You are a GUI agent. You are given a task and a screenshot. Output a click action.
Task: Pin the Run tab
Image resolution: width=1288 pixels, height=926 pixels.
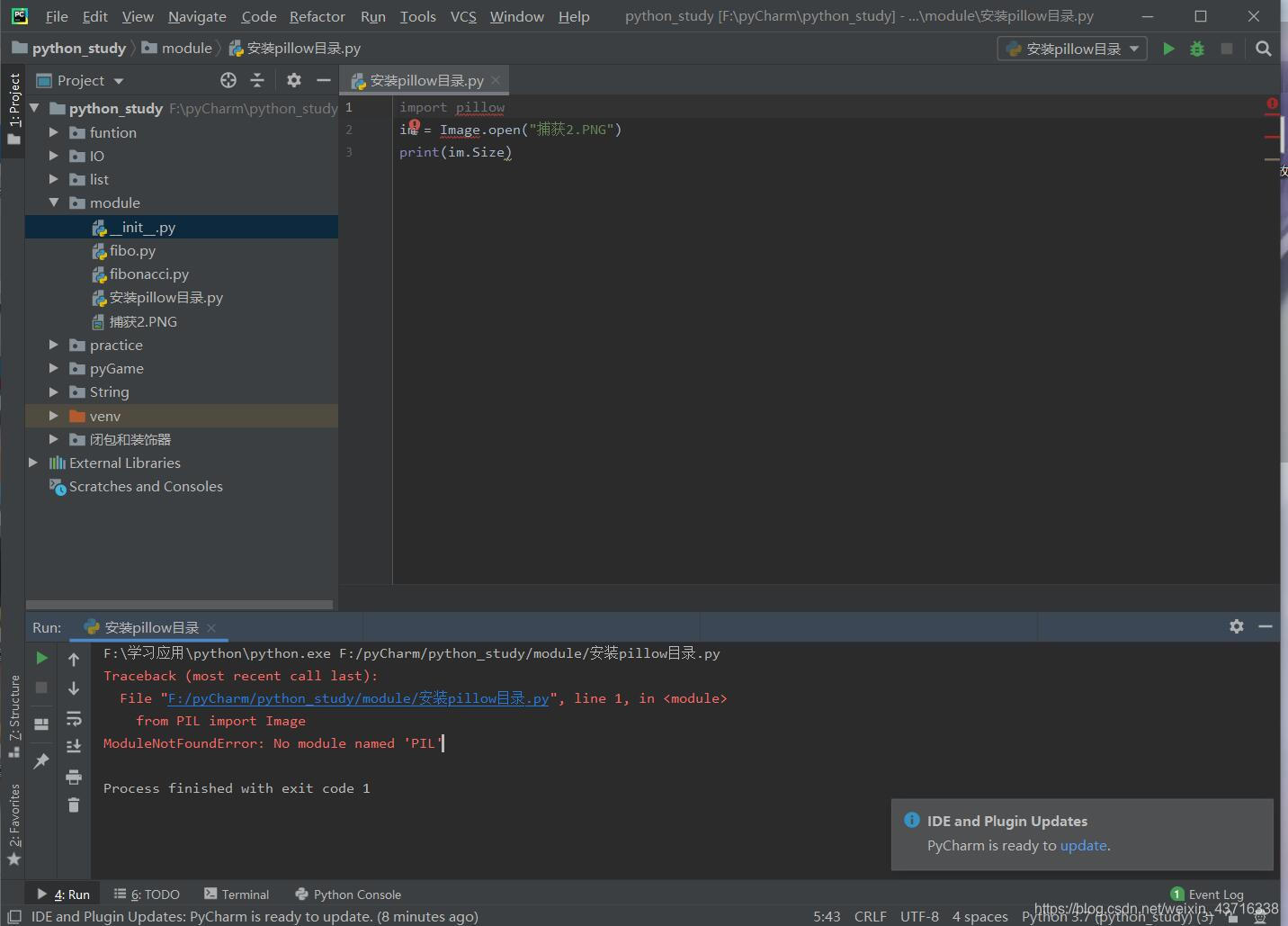coord(41,761)
